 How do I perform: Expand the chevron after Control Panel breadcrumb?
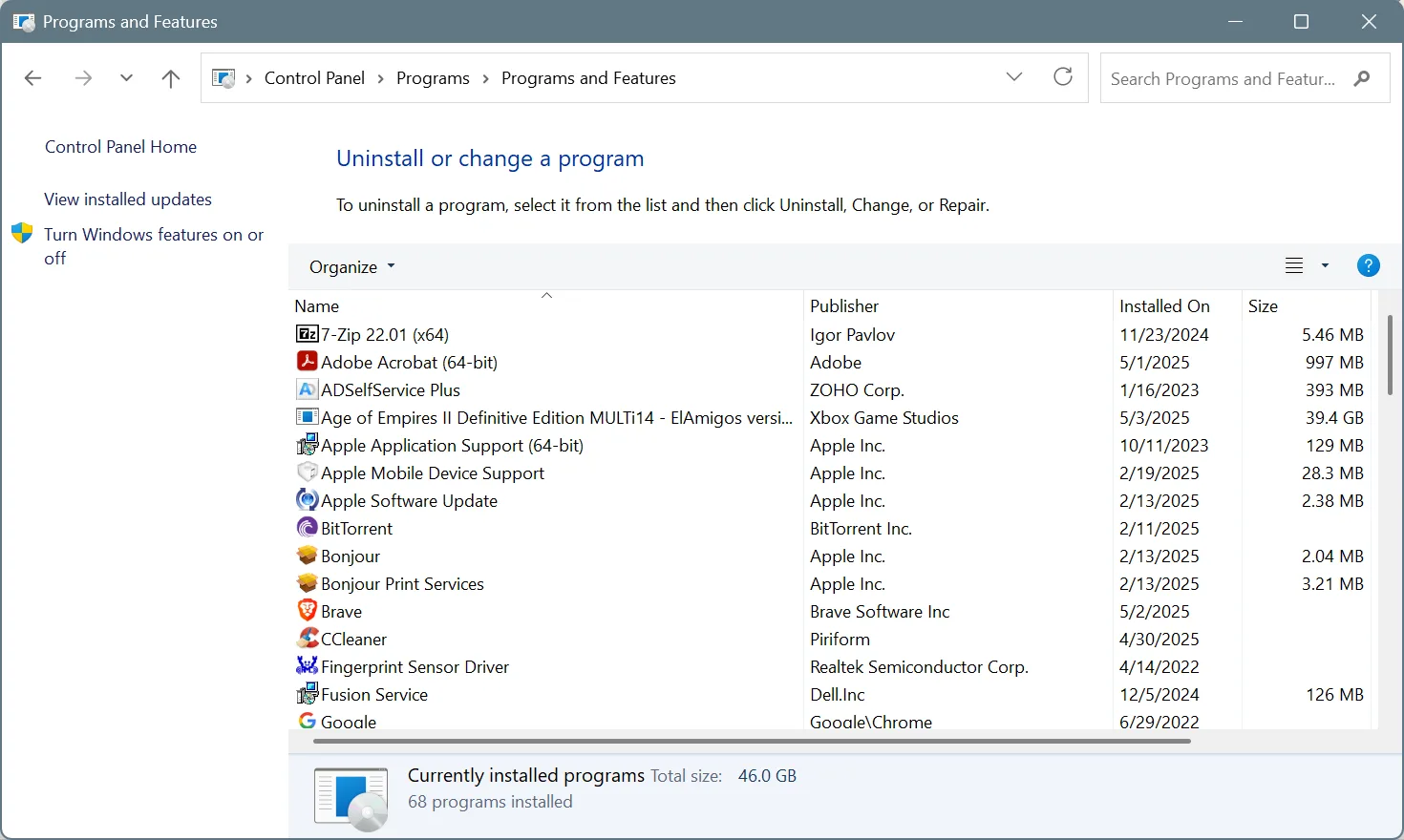click(381, 78)
